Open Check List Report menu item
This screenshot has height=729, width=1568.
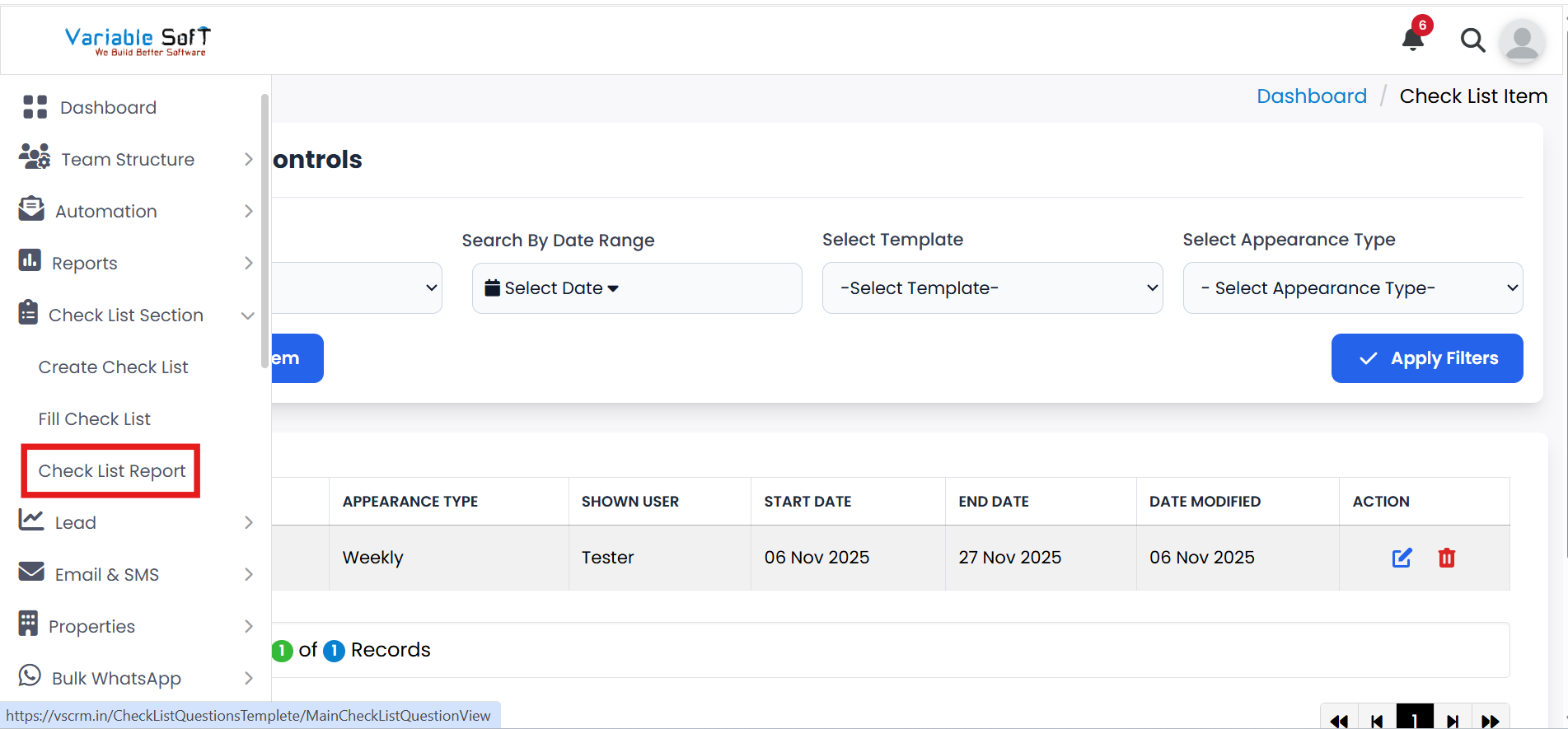pos(112,471)
